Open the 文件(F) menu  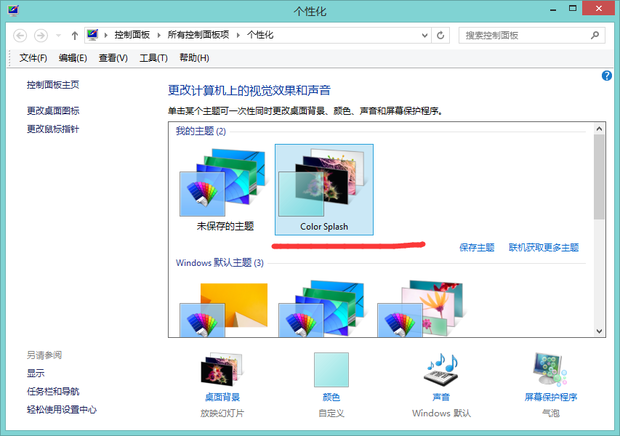point(33,57)
